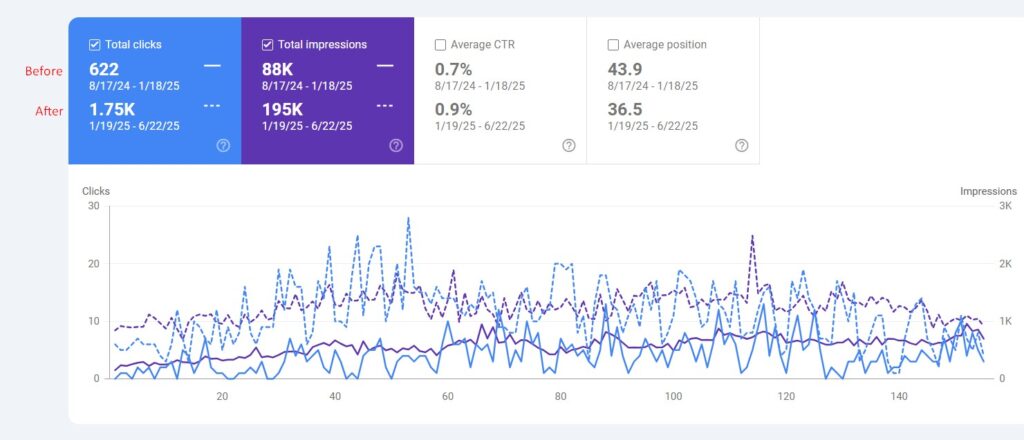Click solid line indicator beside 88K impressions
This screenshot has height=440, width=1024.
tap(385, 66)
